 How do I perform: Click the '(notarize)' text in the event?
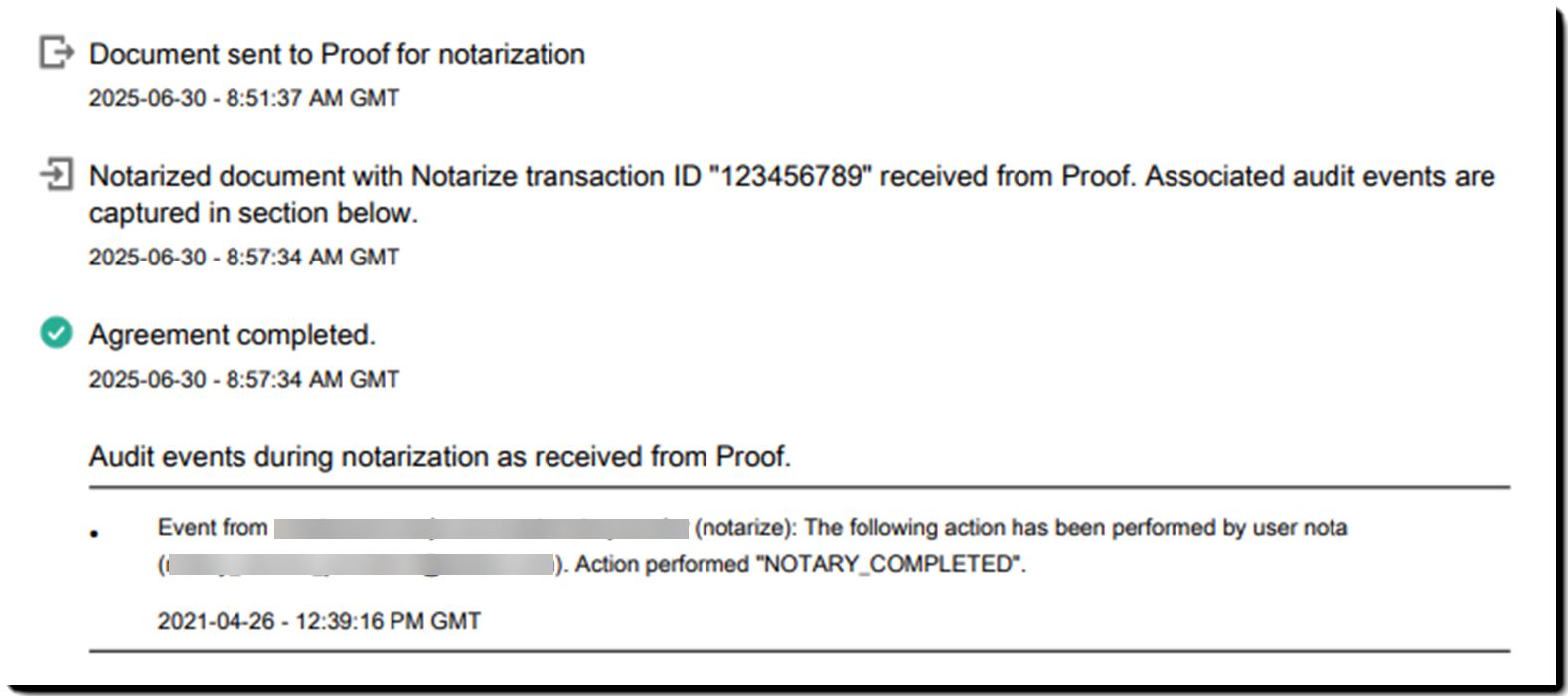744,528
